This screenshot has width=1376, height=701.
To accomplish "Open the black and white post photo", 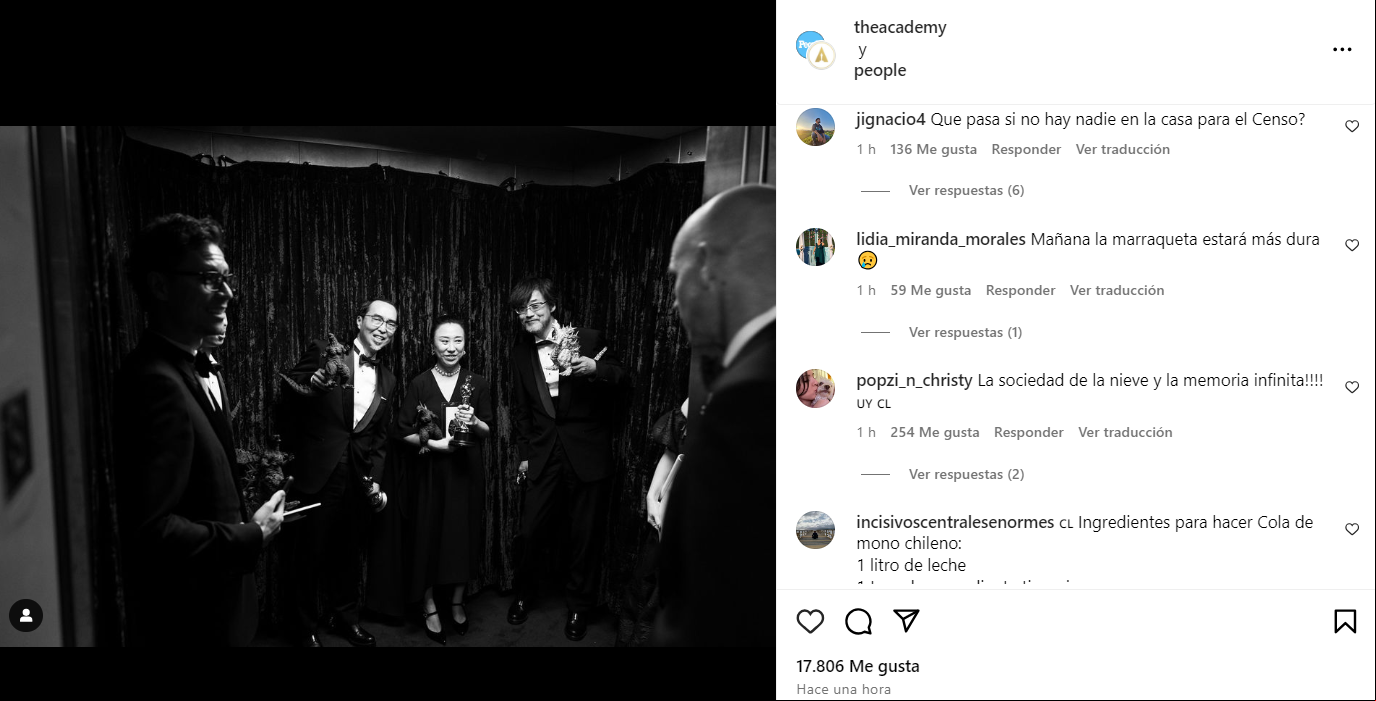I will [388, 386].
